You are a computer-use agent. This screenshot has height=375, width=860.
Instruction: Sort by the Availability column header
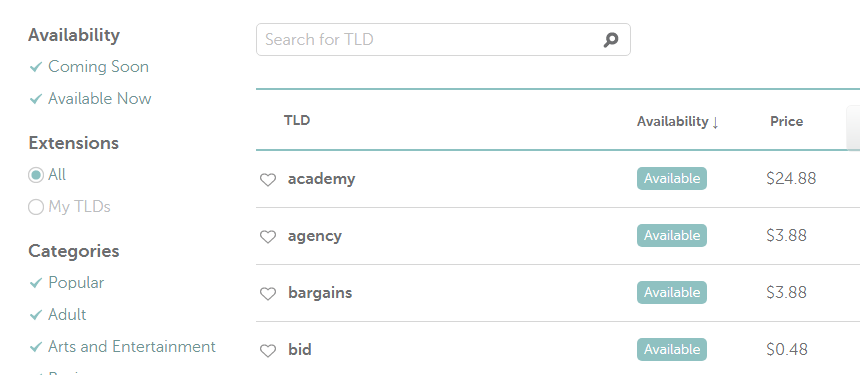(677, 122)
